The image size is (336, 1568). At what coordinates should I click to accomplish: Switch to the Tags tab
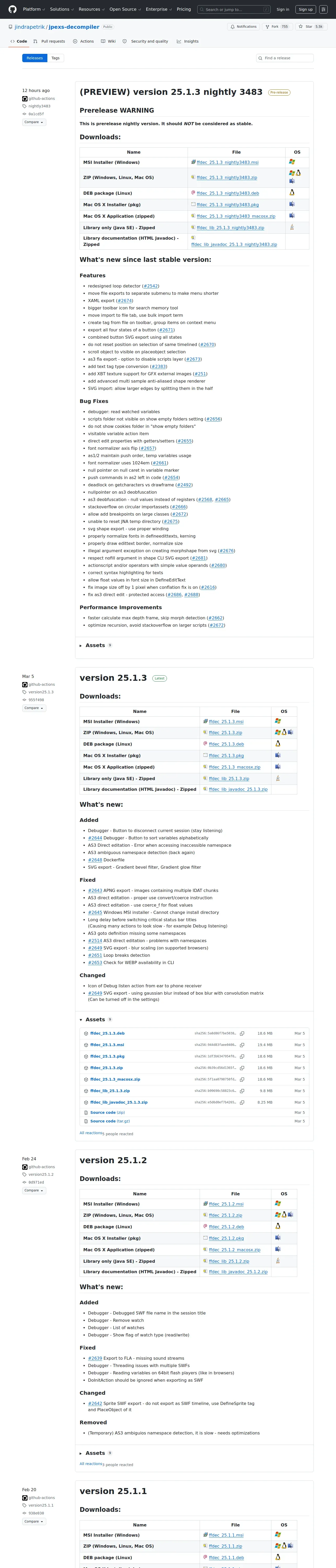click(x=55, y=58)
